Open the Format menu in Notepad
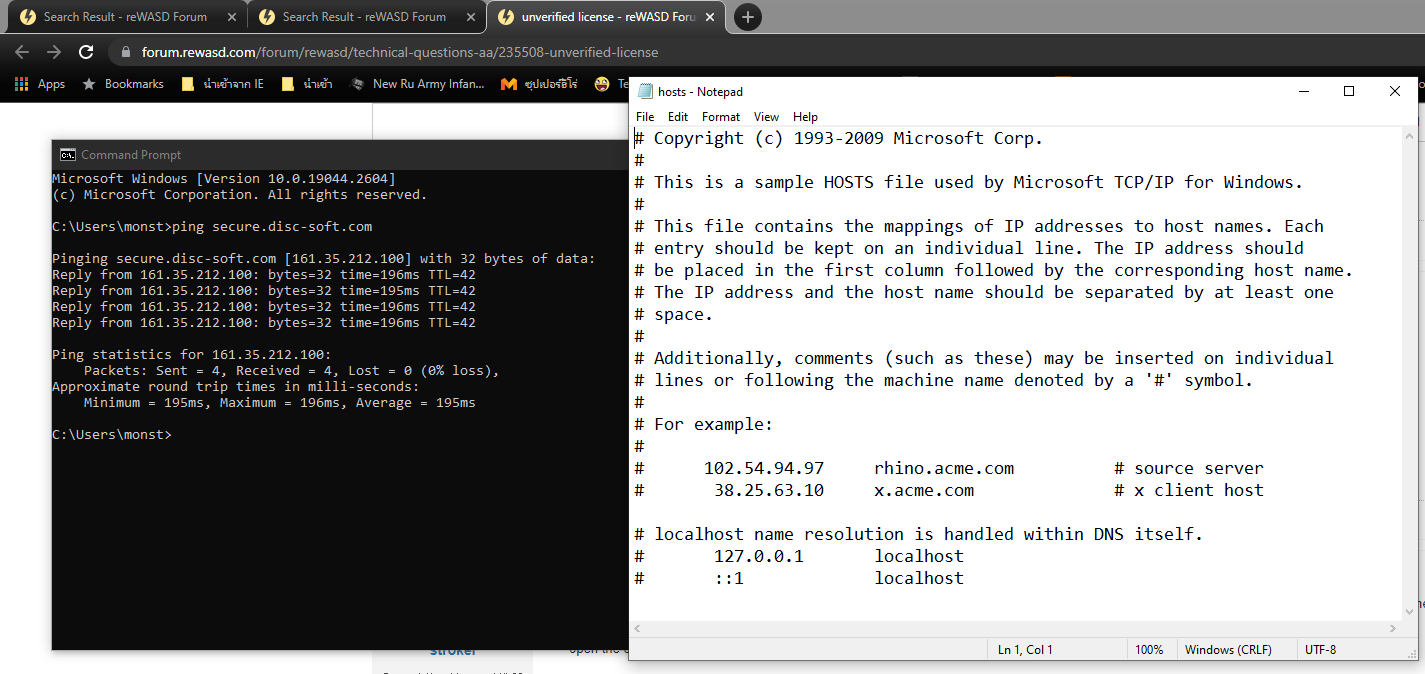This screenshot has height=674, width=1425. pyautogui.click(x=720, y=117)
